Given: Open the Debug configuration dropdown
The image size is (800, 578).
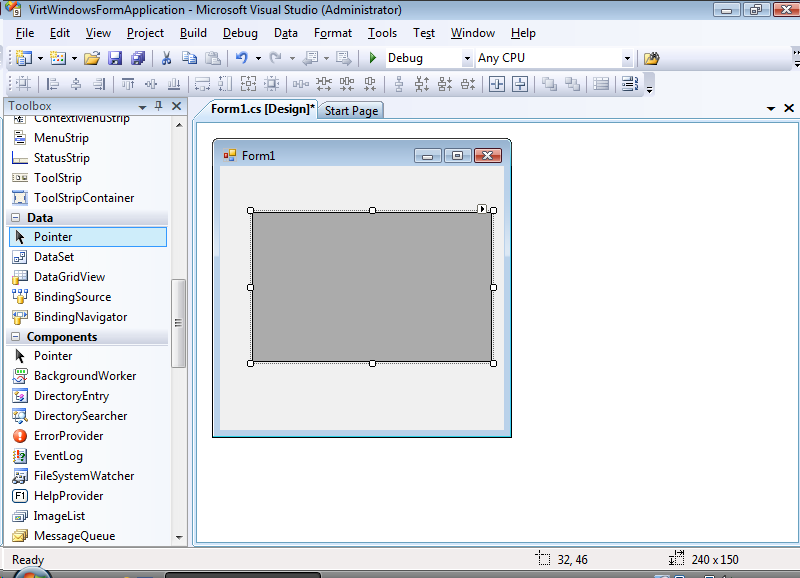Looking at the screenshot, I should [x=467, y=59].
